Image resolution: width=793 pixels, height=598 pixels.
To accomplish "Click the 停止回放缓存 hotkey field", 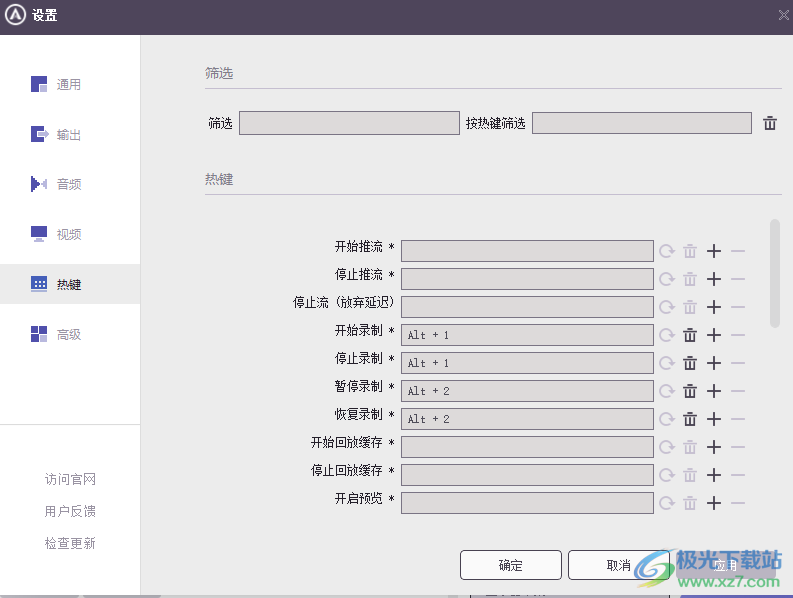I will point(527,475).
